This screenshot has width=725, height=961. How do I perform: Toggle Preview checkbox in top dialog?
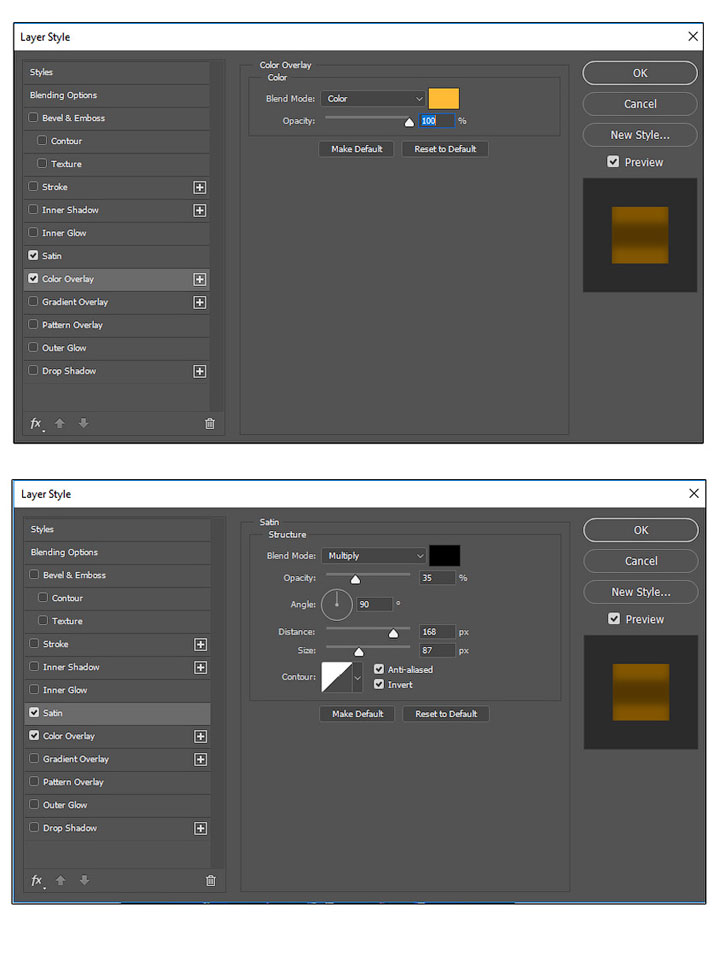[613, 162]
